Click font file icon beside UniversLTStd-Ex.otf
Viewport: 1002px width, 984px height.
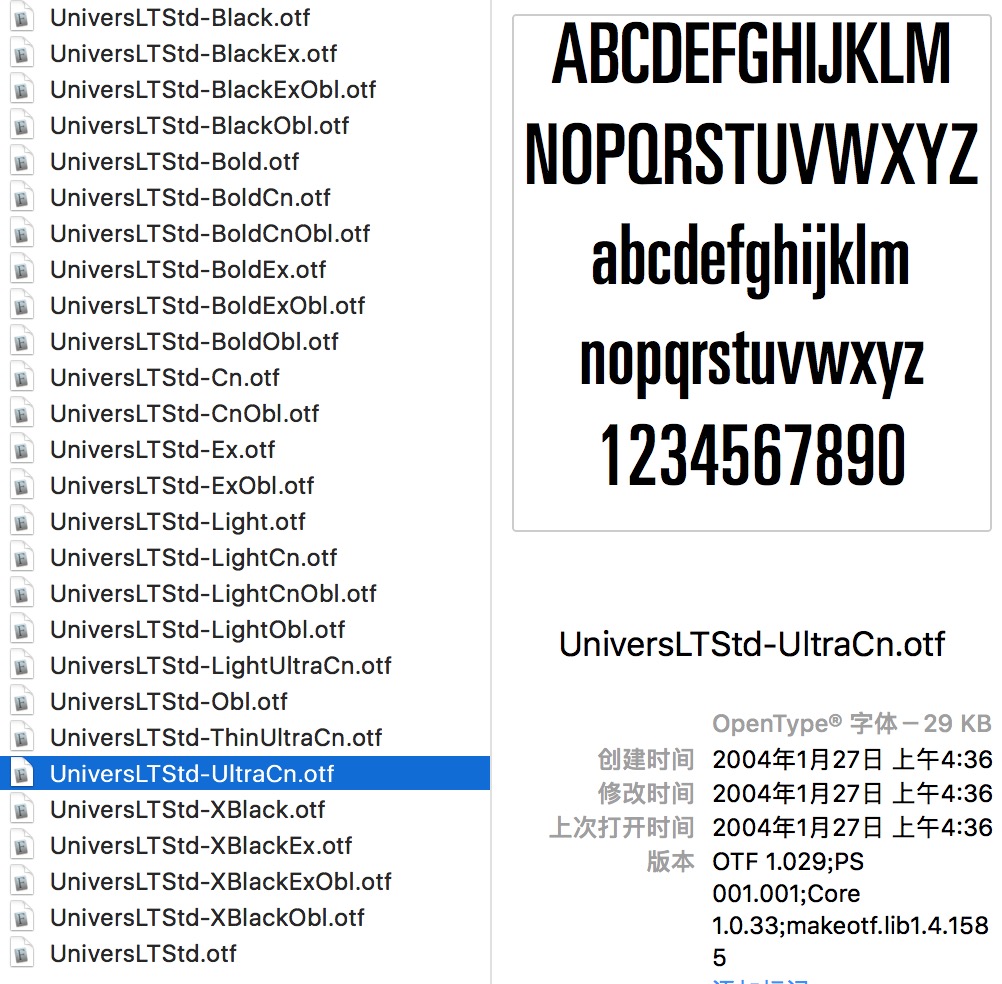tap(21, 450)
